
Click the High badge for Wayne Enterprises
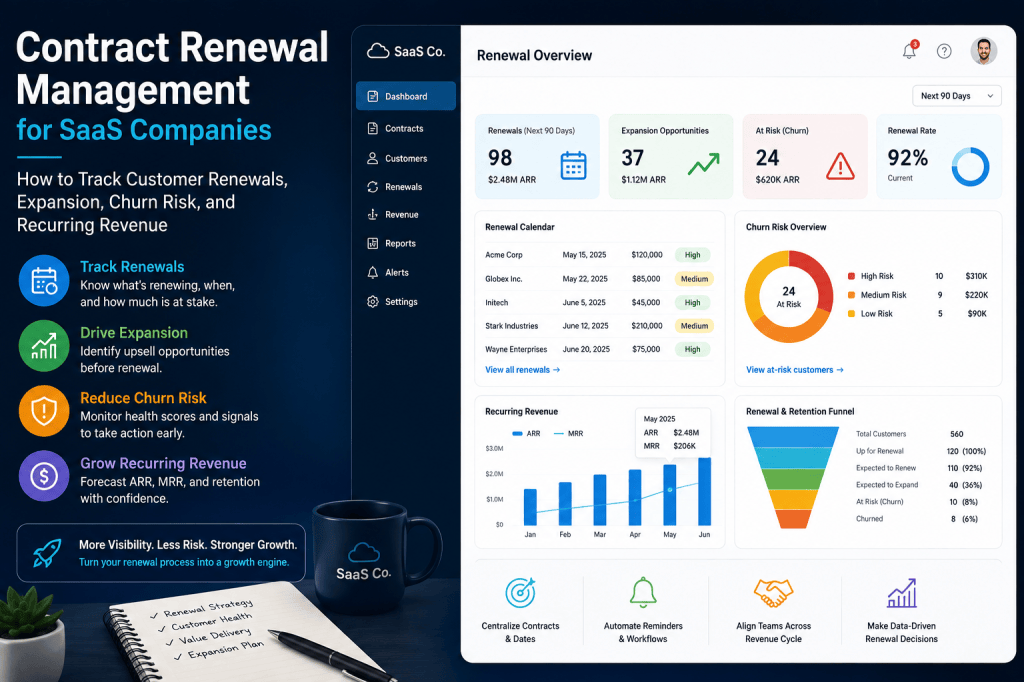[x=692, y=349]
